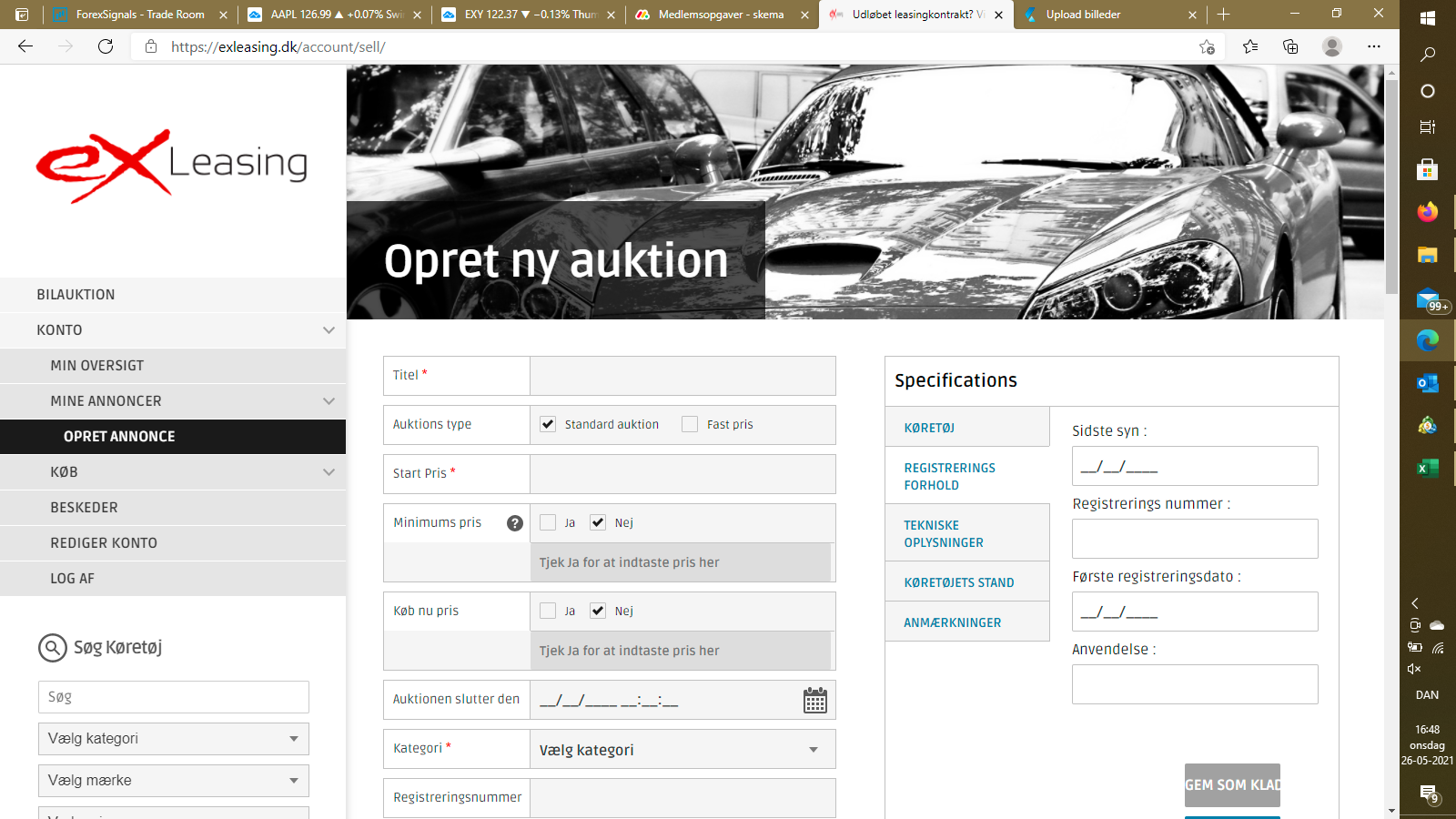Open the browser Collections icon
Screen dimensions: 1456x819
point(1290,46)
